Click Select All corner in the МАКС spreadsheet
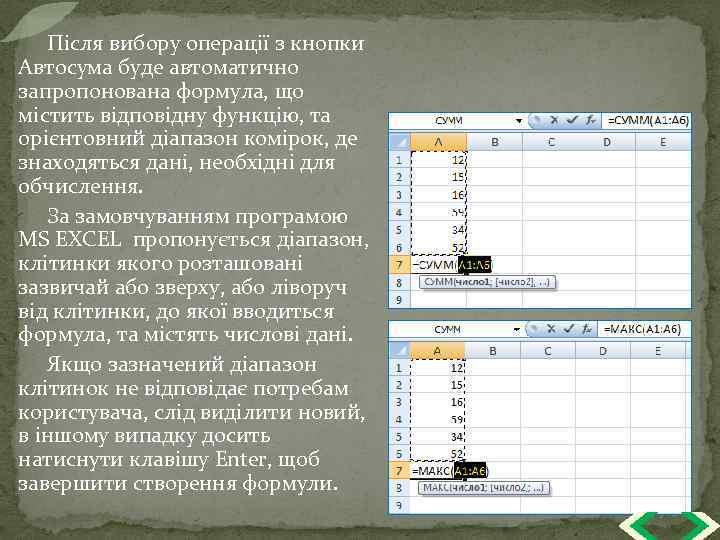Image resolution: width=720 pixels, height=540 pixels. pyautogui.click(x=399, y=351)
